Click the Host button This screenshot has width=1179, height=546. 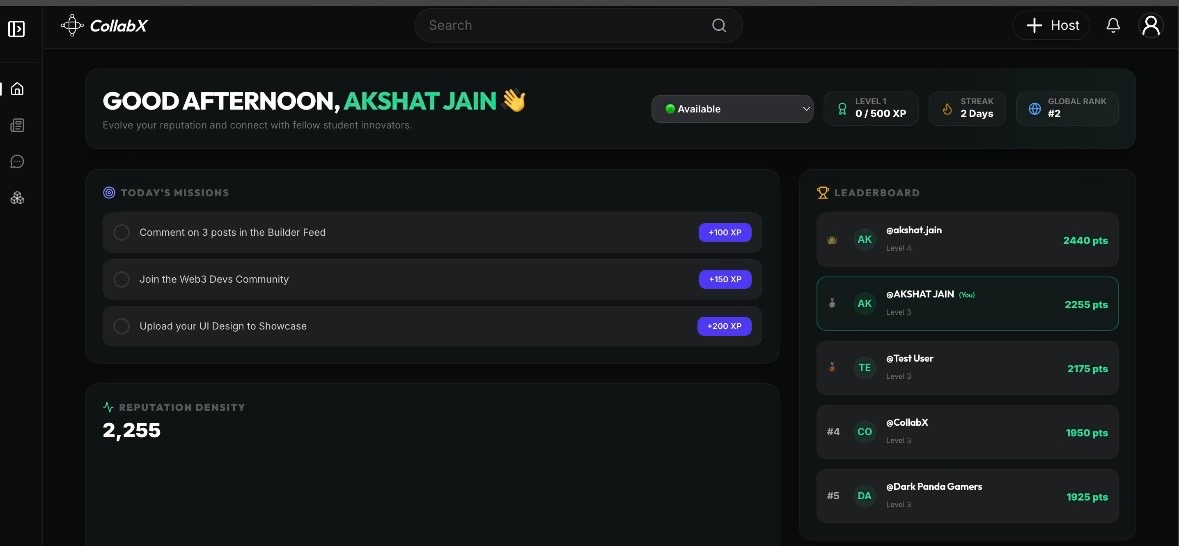pos(1051,26)
